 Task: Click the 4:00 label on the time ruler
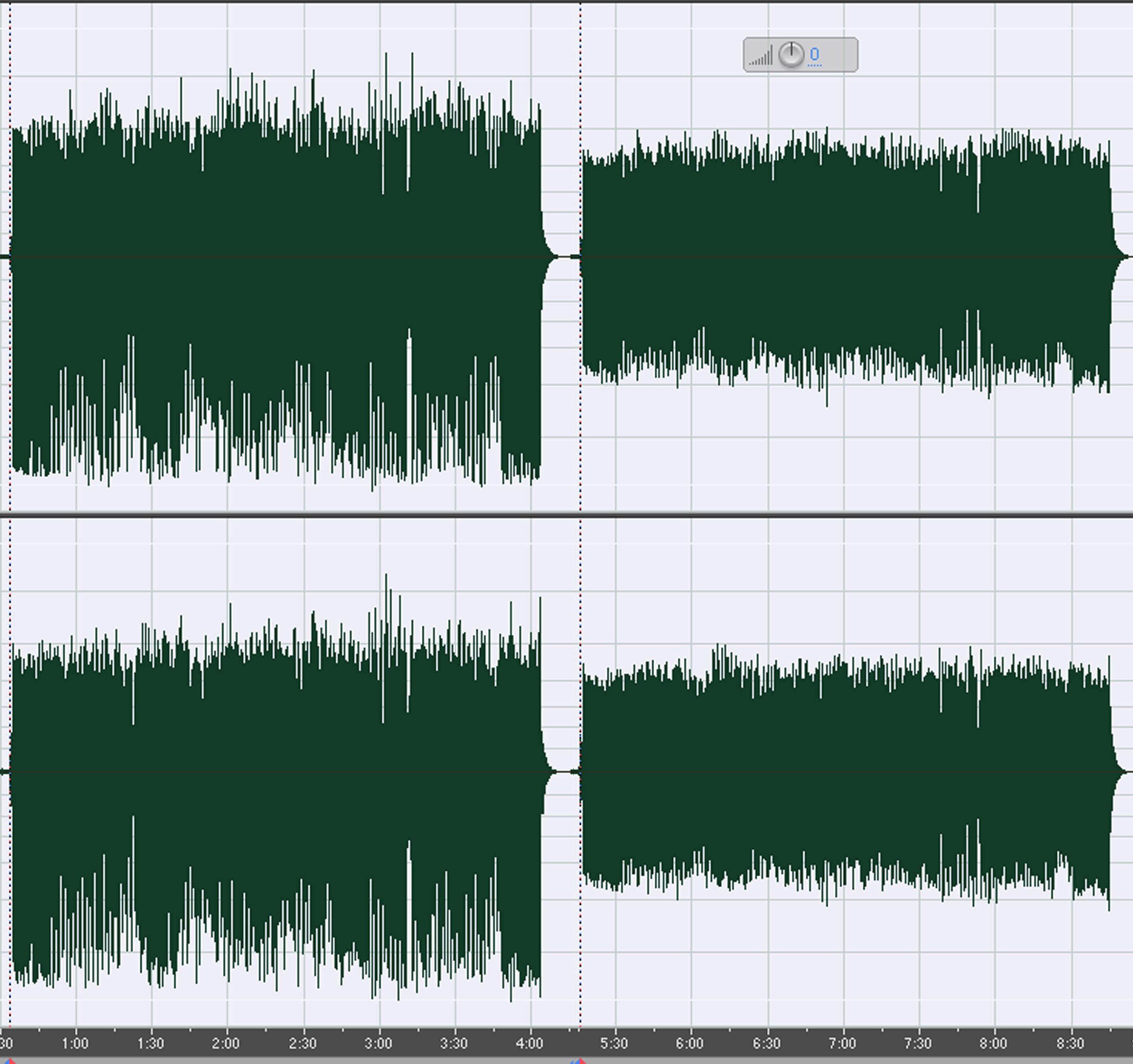[x=530, y=1044]
